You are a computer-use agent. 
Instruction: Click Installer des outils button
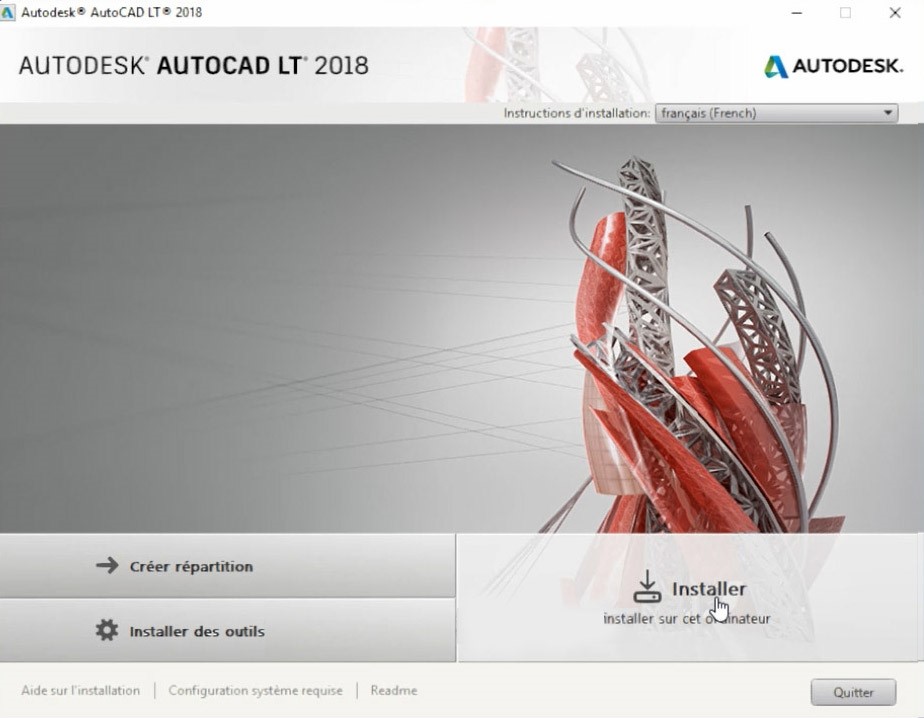coord(227,630)
